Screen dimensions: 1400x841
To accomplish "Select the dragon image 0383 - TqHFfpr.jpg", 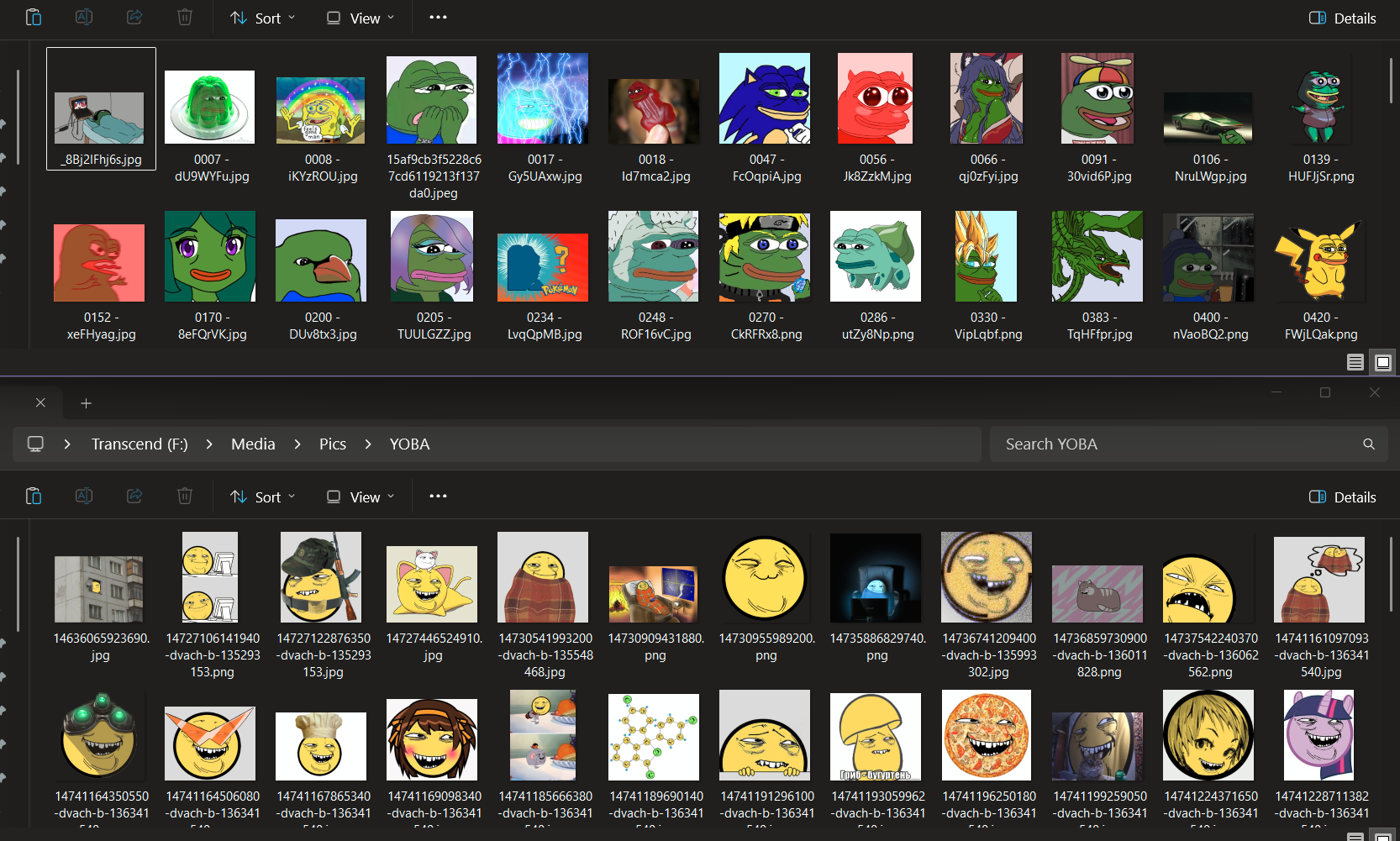I will [1097, 256].
